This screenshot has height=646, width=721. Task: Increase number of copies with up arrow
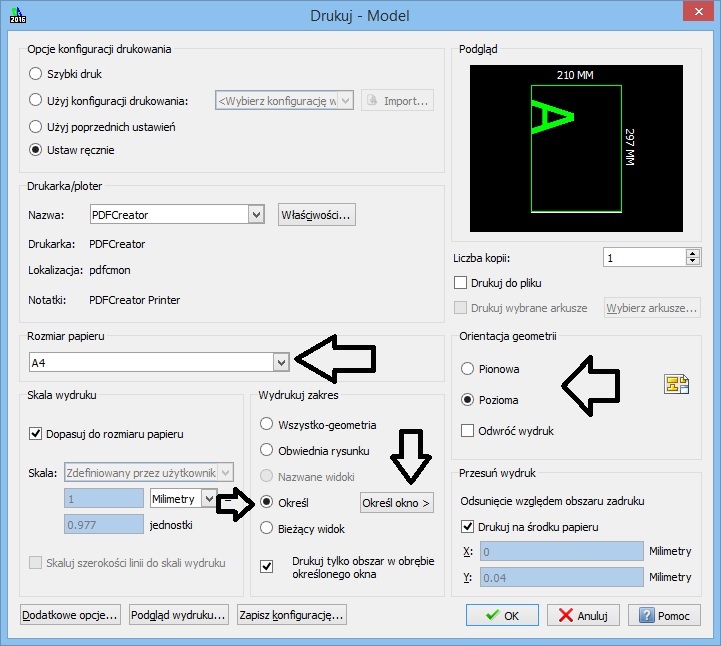pyautogui.click(x=692, y=253)
